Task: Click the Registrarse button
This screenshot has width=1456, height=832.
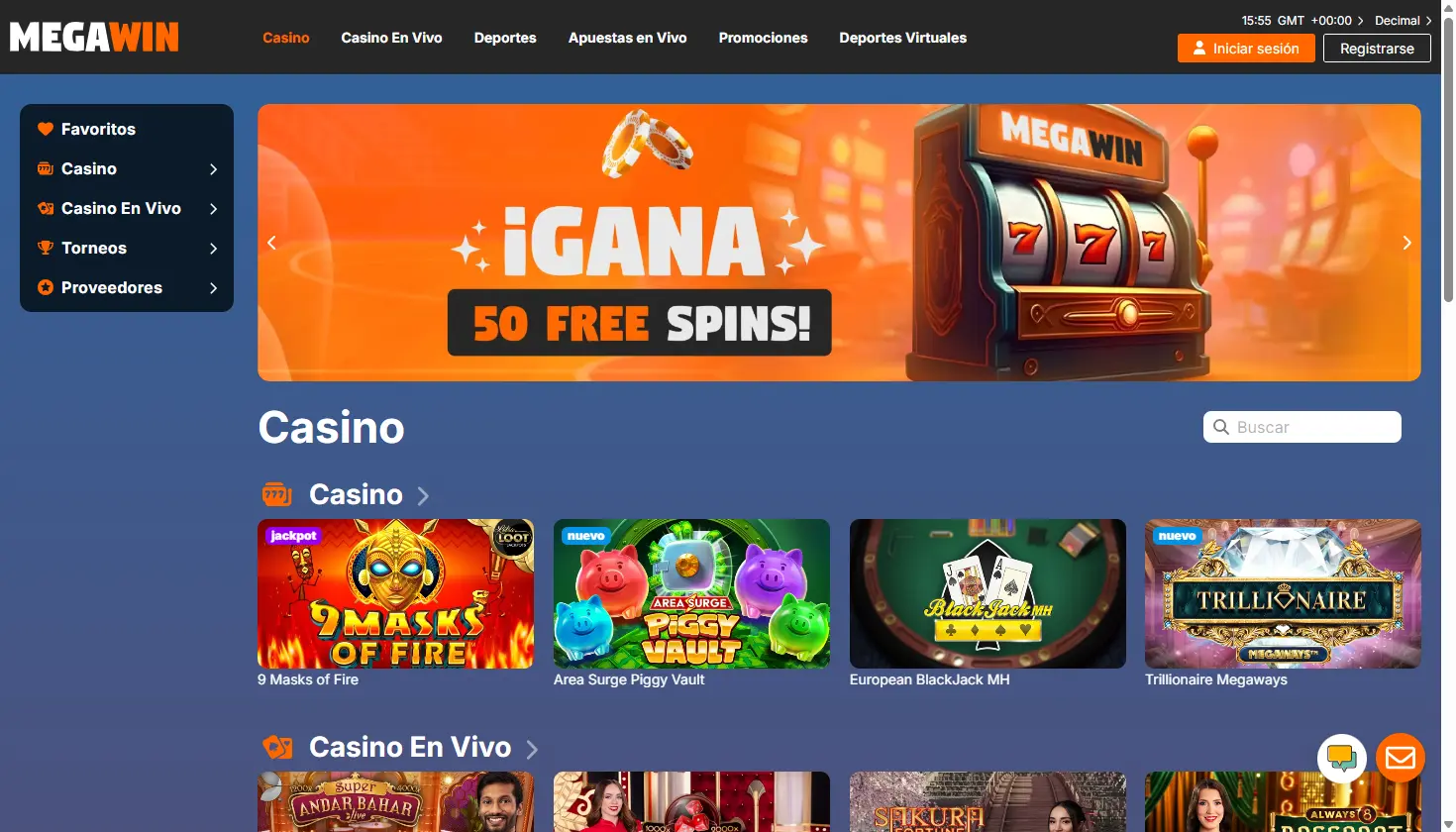Action: coord(1377,49)
